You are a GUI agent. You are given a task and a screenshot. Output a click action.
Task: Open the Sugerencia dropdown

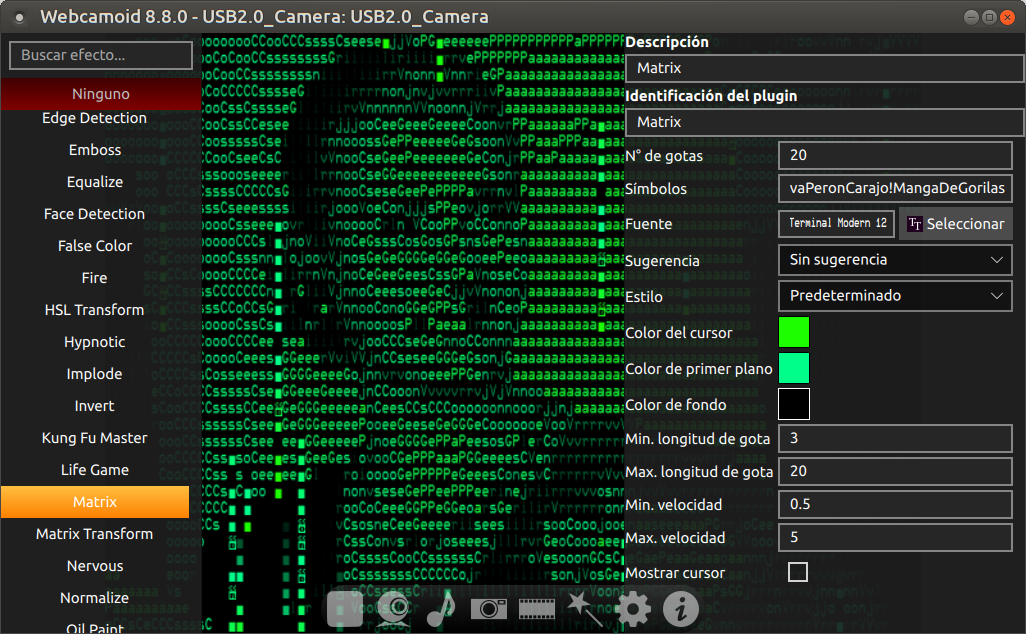point(895,260)
